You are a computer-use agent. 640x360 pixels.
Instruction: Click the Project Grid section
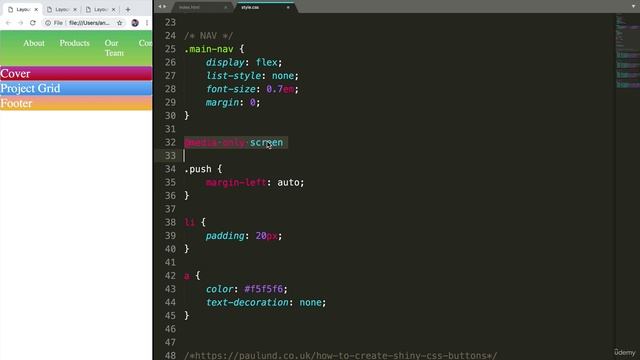click(76, 88)
